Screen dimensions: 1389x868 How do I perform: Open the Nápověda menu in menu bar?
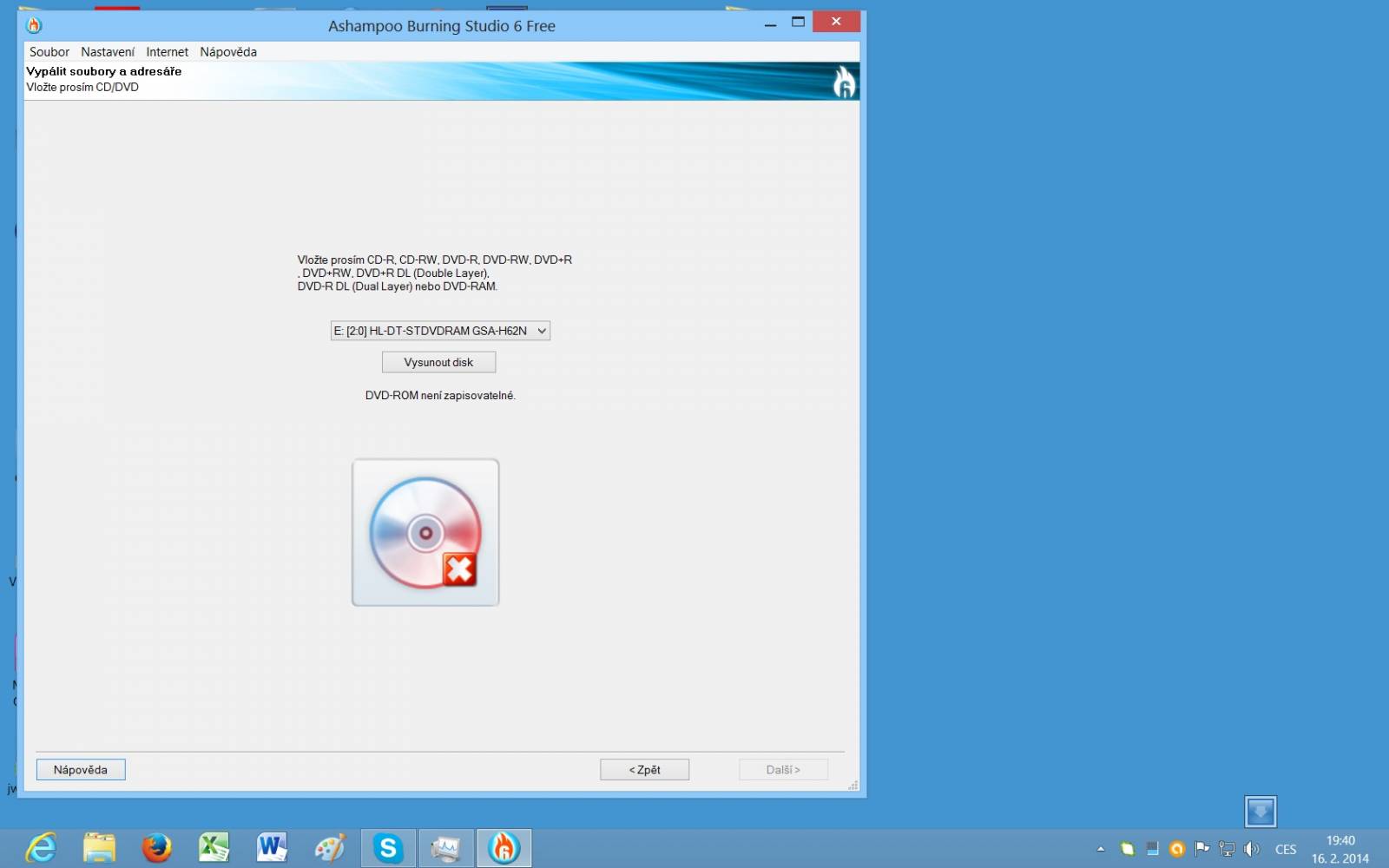[228, 52]
